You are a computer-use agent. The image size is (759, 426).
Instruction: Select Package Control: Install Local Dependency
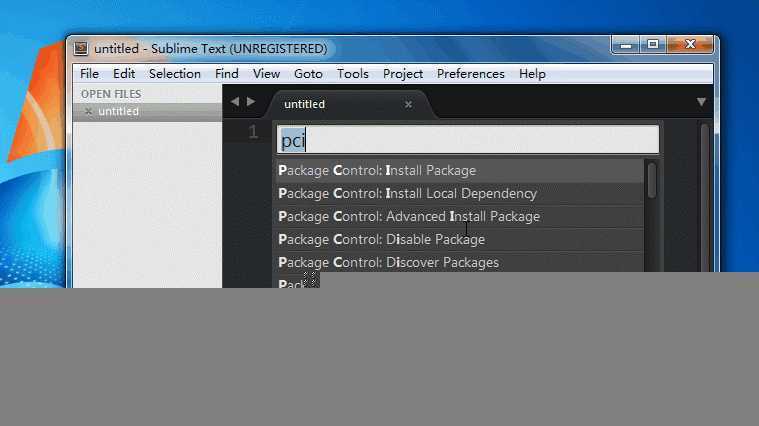pos(459,194)
